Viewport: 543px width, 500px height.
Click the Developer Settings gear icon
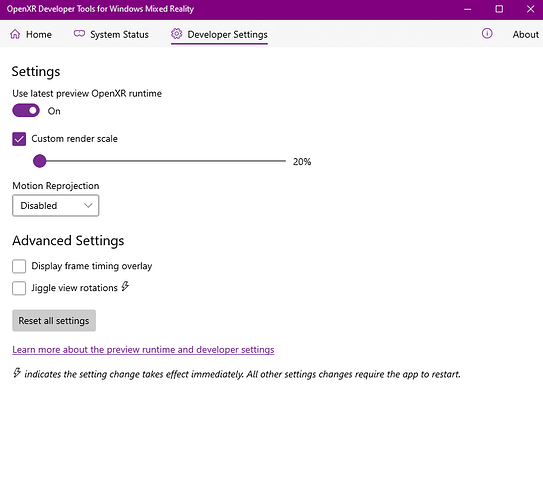coord(177,34)
